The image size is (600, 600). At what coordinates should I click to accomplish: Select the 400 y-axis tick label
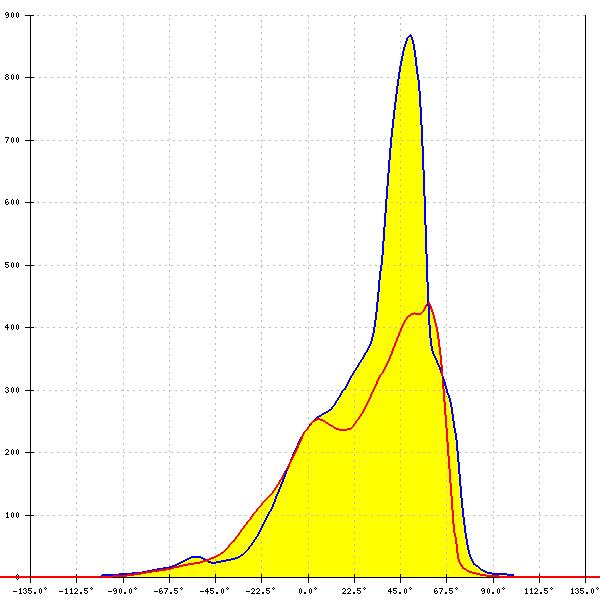[12, 328]
